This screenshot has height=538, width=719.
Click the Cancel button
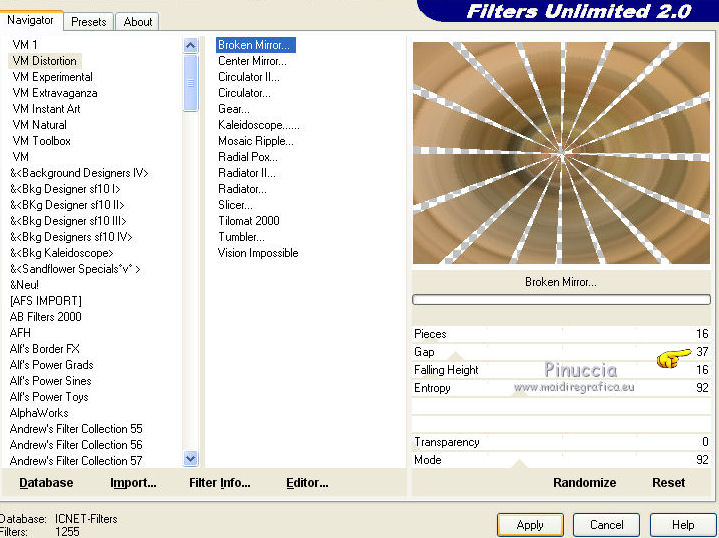[606, 525]
